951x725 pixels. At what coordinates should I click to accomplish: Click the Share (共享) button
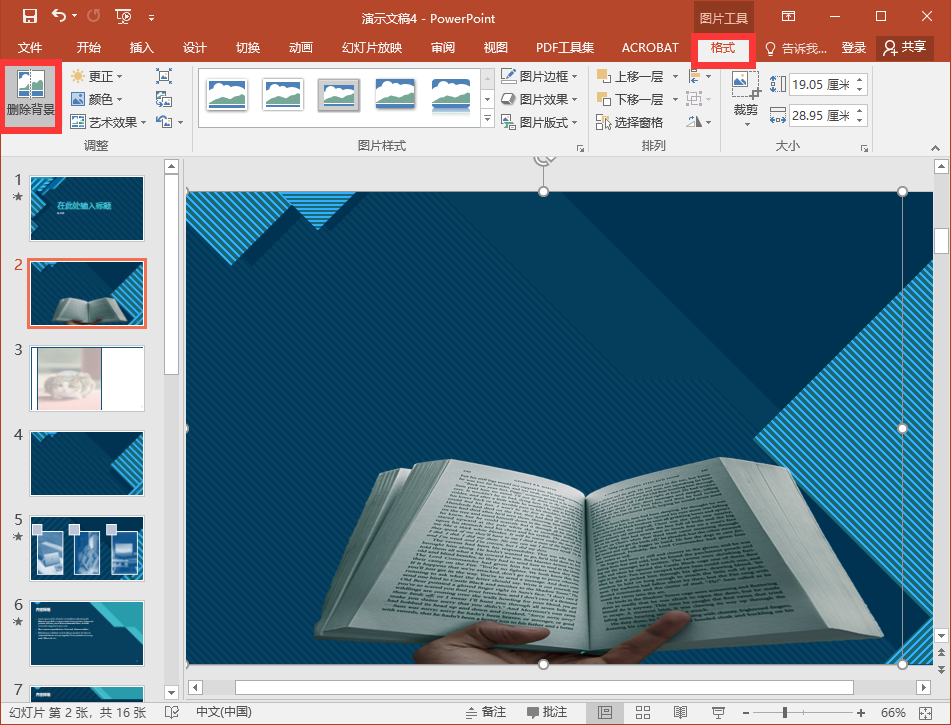click(904, 48)
